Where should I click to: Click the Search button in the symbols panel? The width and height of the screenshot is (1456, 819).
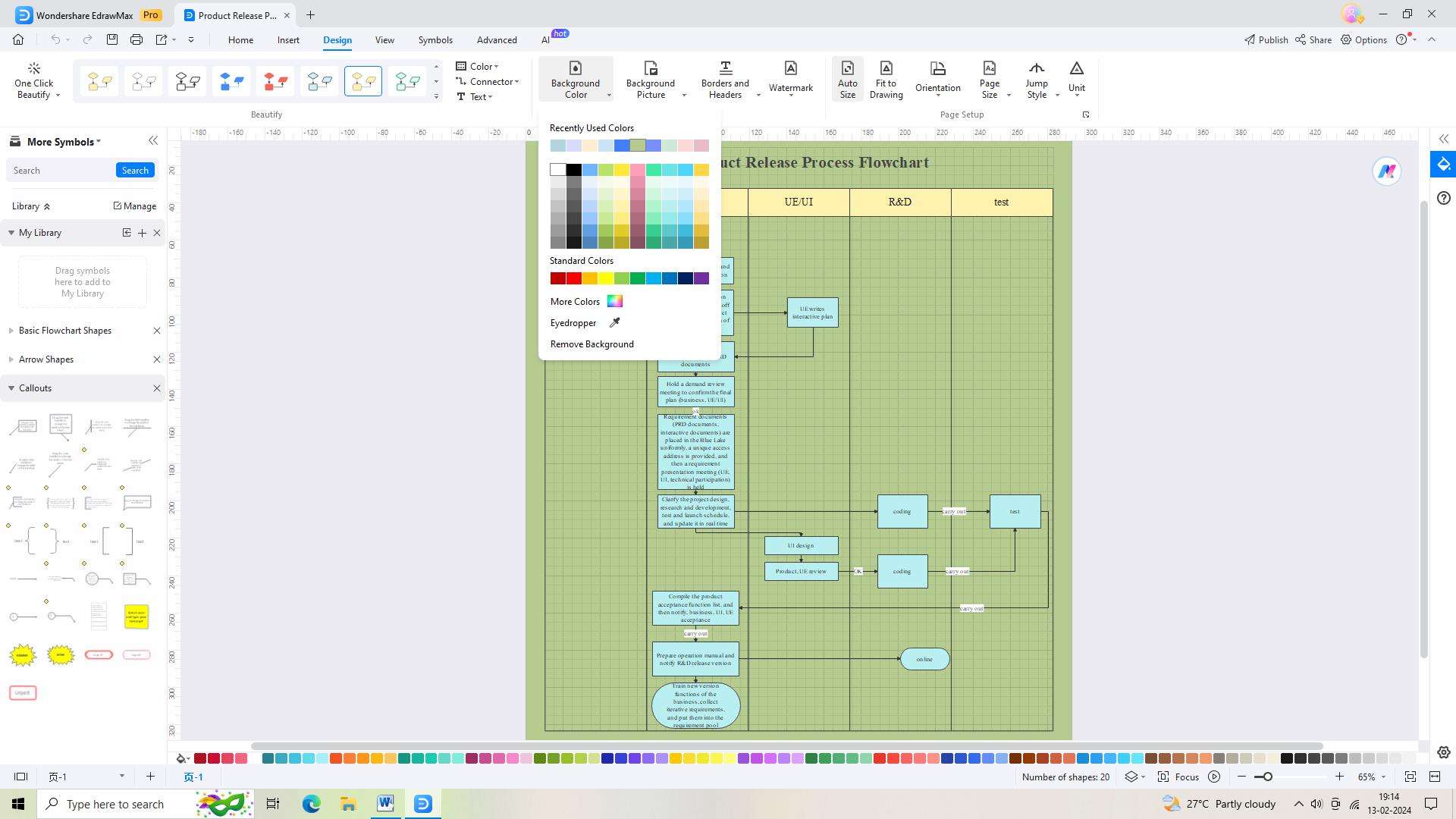tap(135, 171)
